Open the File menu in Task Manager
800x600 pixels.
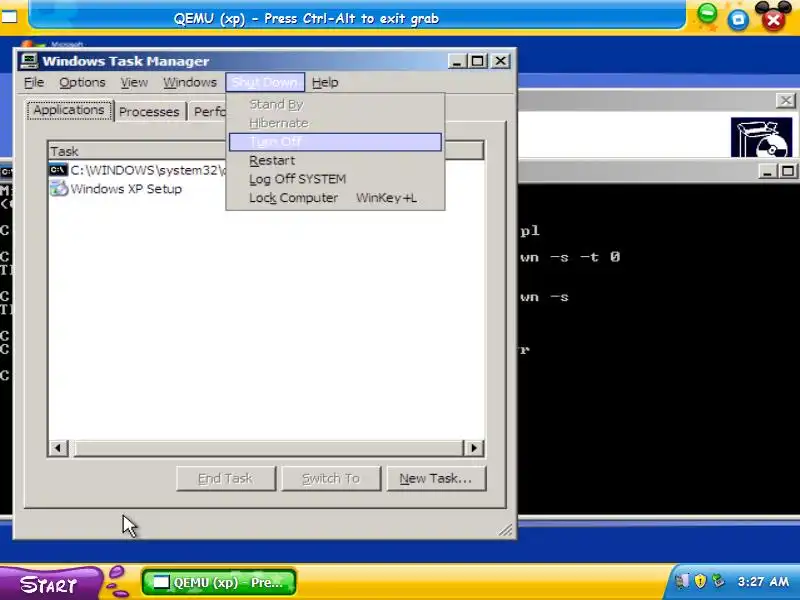[34, 82]
